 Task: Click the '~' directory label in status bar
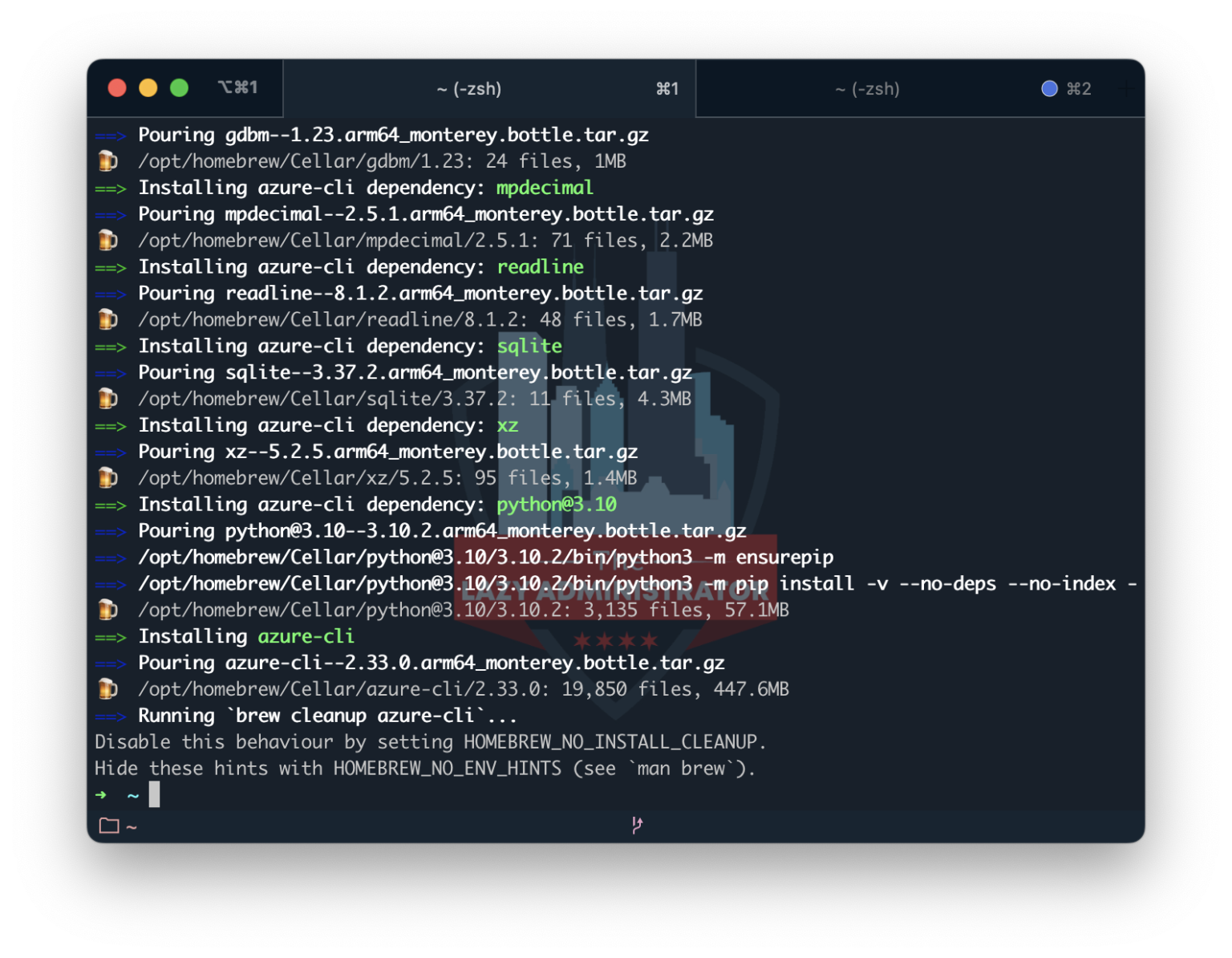point(132,826)
